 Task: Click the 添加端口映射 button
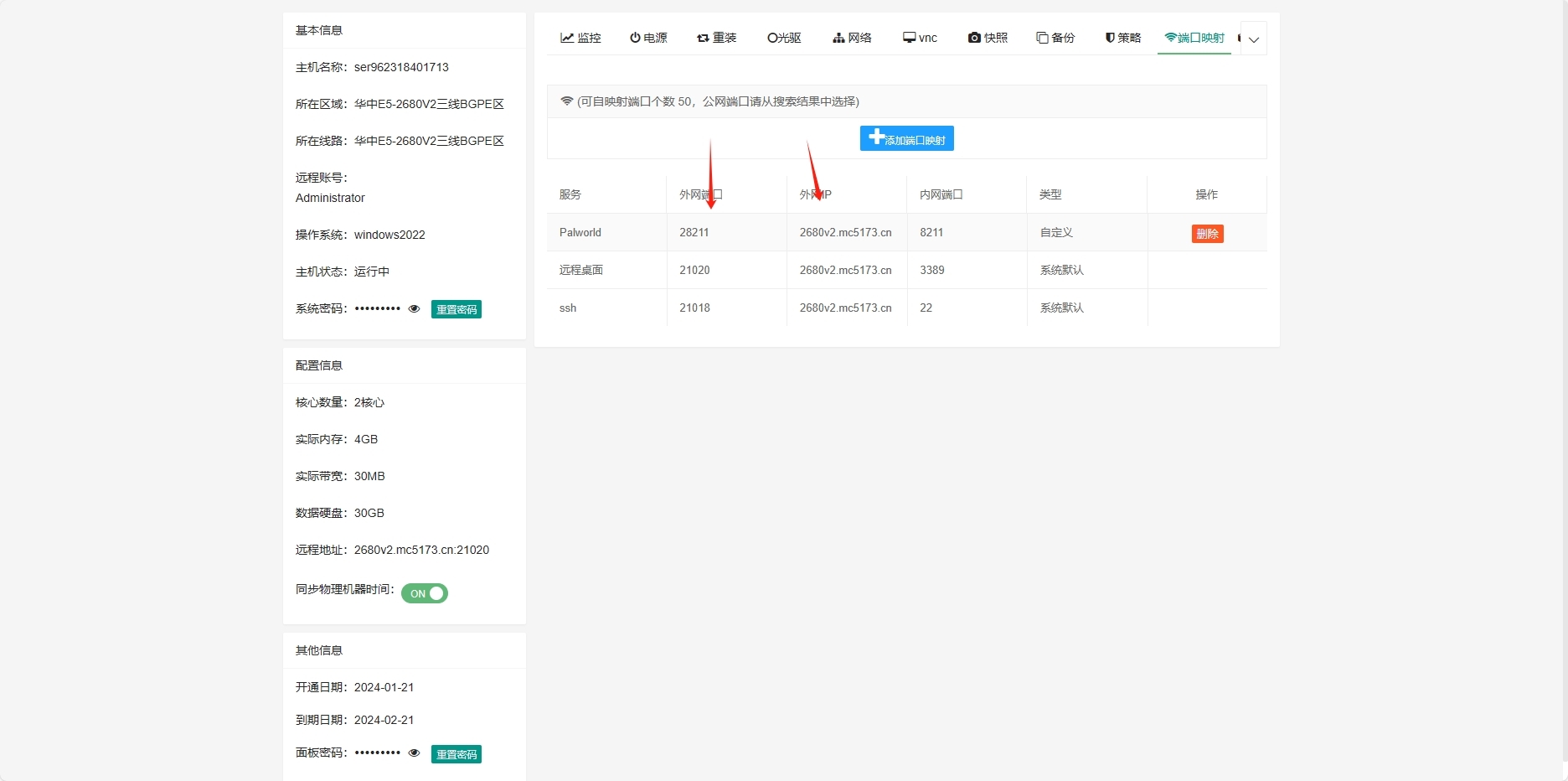pos(906,138)
